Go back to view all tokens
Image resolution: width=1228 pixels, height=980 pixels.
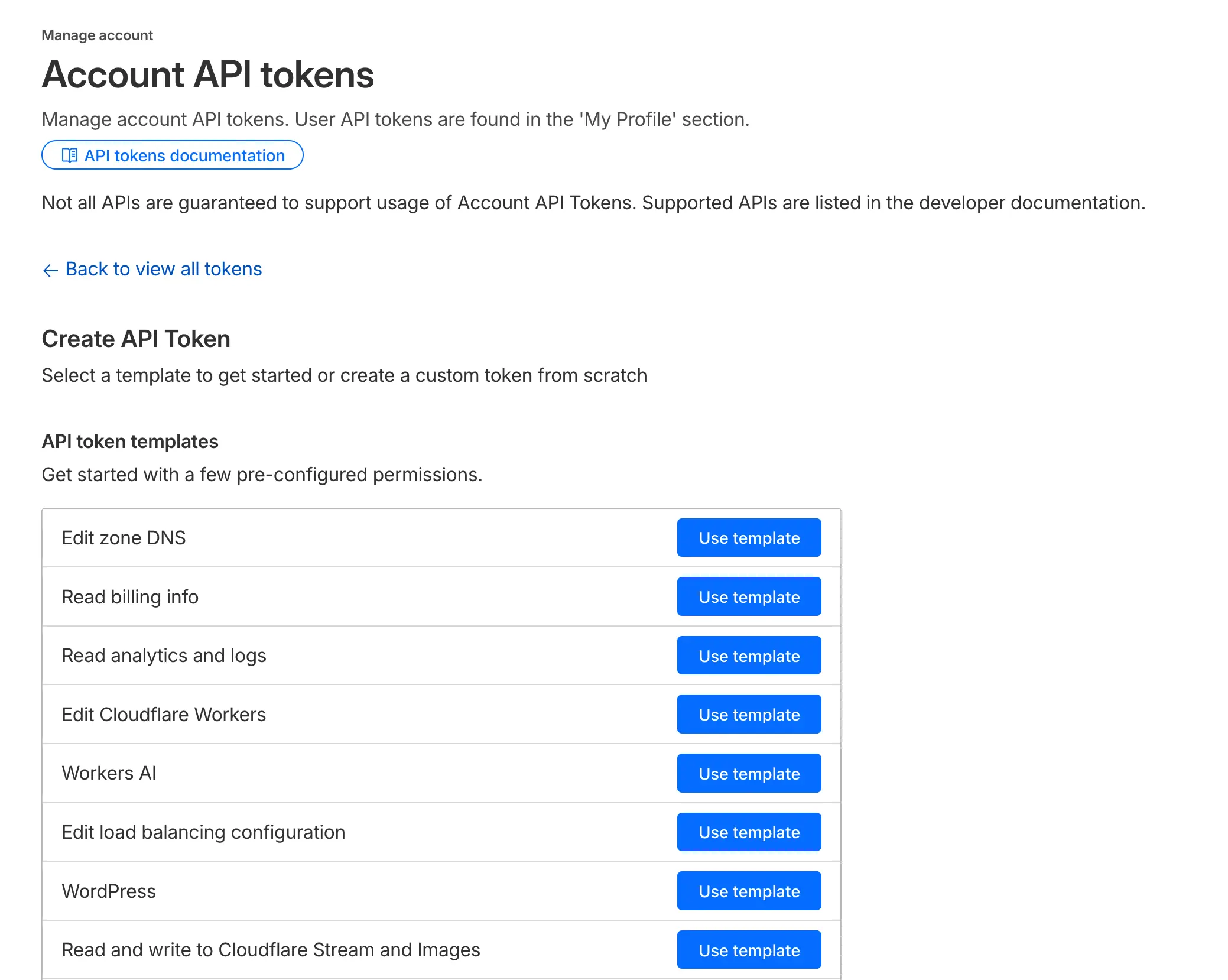click(163, 269)
